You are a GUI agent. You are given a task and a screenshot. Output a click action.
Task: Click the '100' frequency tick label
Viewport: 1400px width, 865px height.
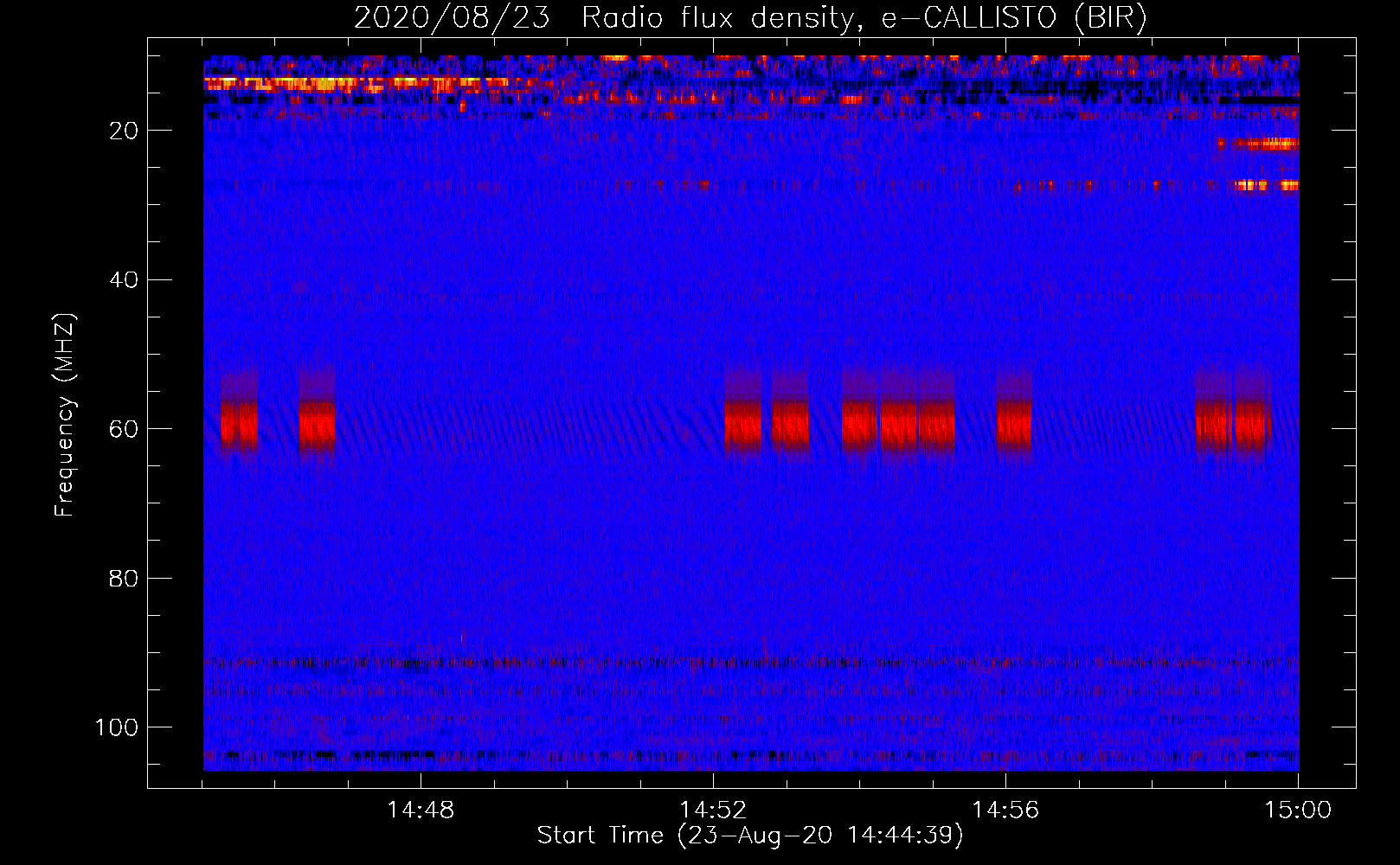click(117, 727)
